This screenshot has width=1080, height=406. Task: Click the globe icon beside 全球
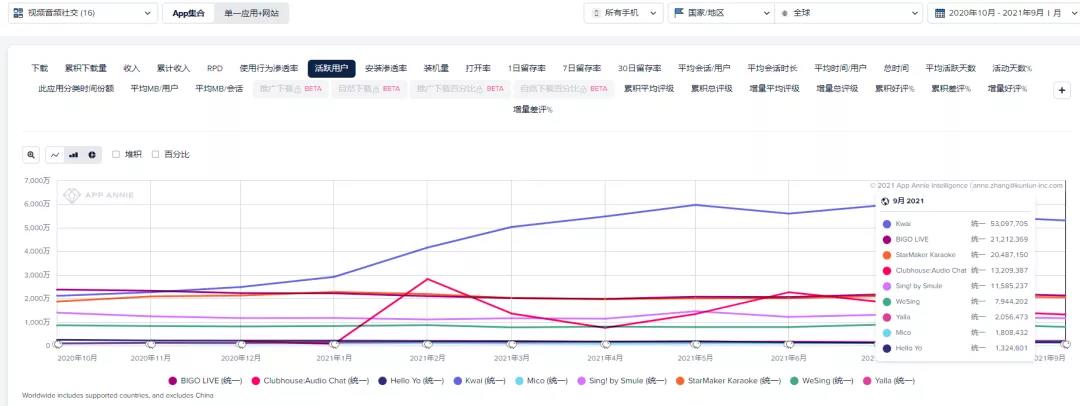(784, 13)
